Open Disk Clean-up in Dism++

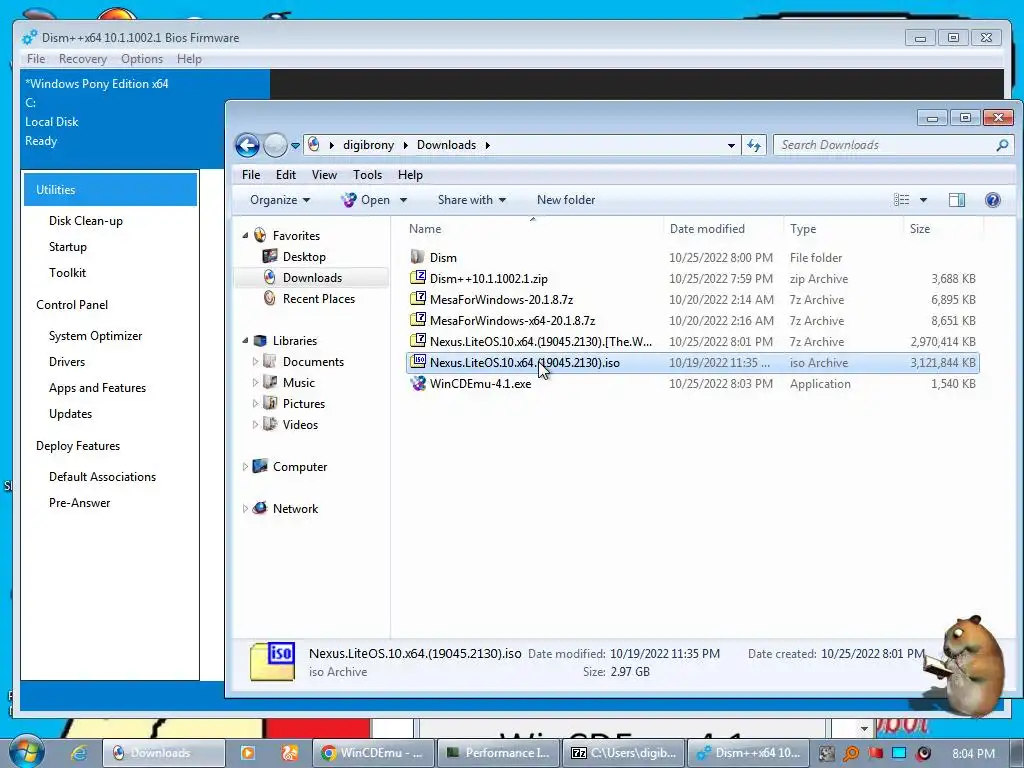[x=86, y=221]
